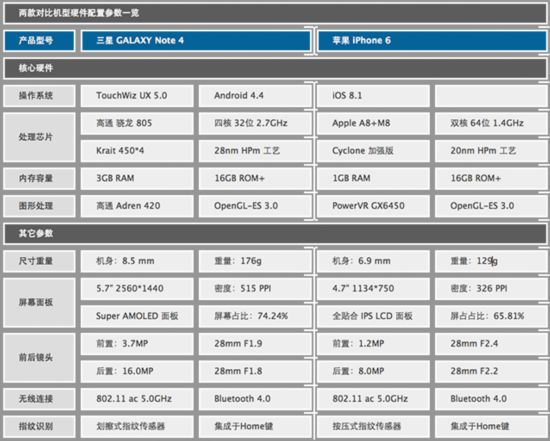The width and height of the screenshot is (550, 441).
Task: Select the 5.7" 2560*1440 cell
Action: pos(137,289)
